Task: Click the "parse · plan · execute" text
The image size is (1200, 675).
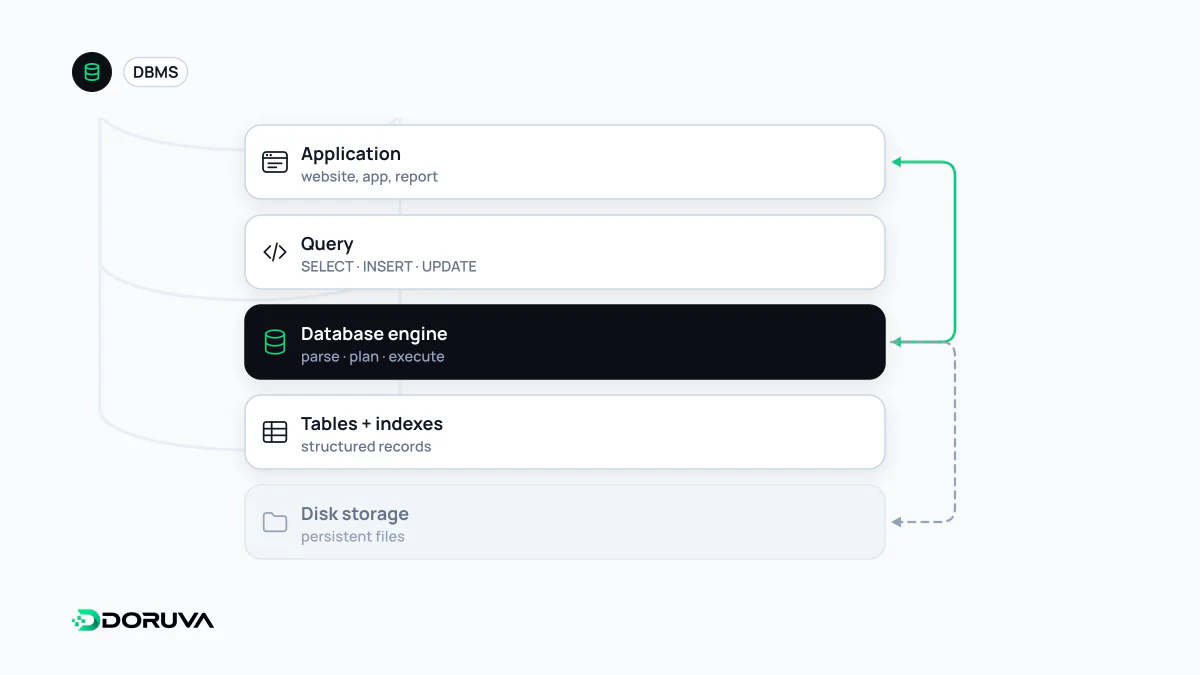Action: click(x=373, y=357)
